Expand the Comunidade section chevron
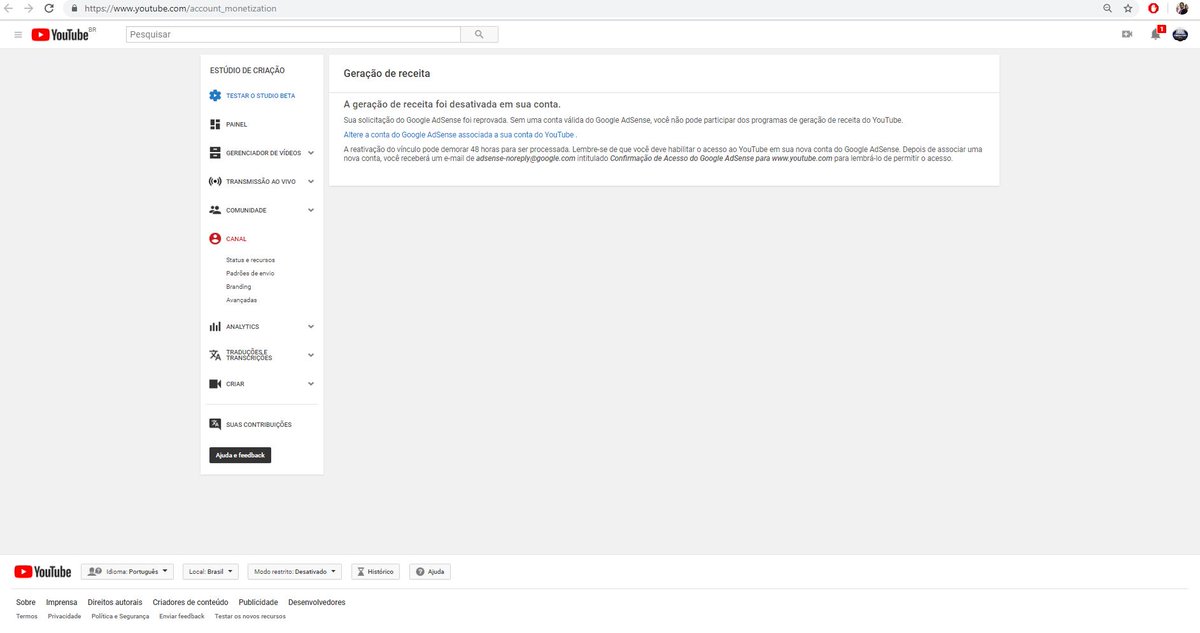Image resolution: width=1200 pixels, height=633 pixels. pyautogui.click(x=311, y=210)
